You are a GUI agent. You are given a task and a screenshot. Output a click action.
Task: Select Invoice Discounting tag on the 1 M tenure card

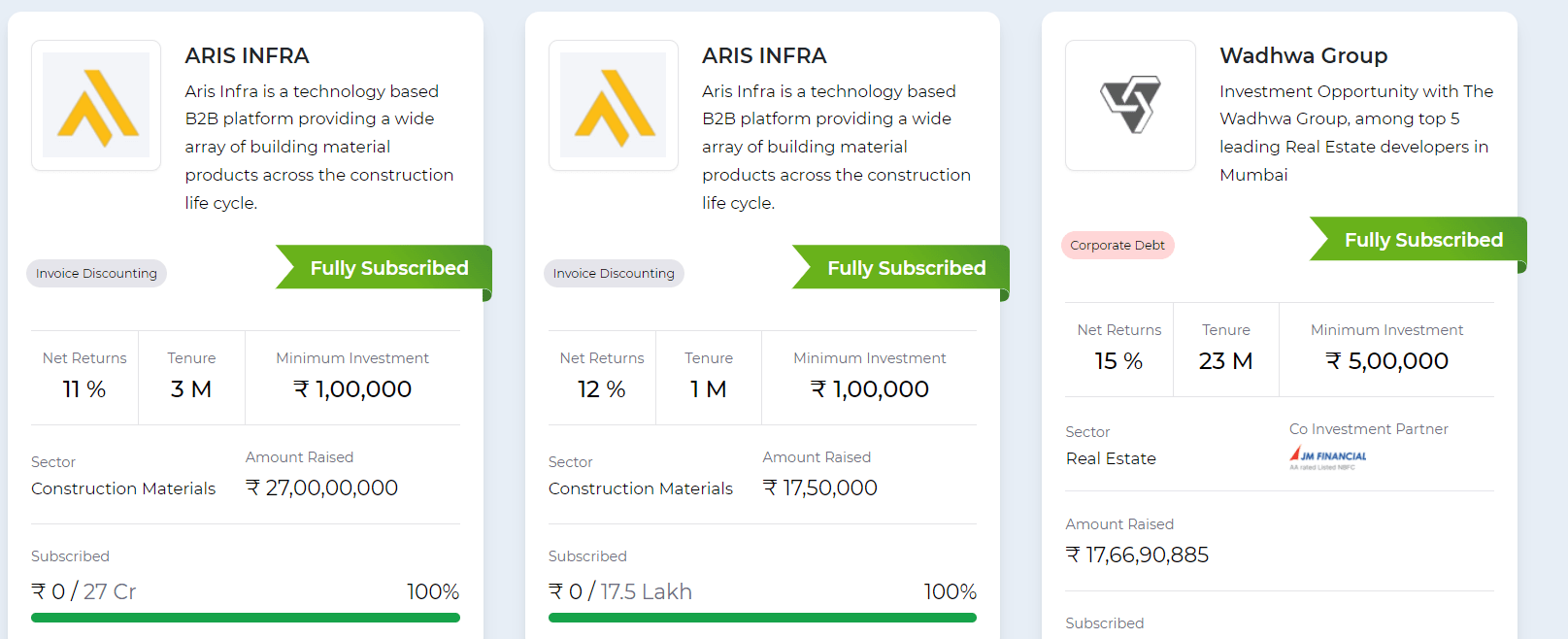[x=614, y=274]
